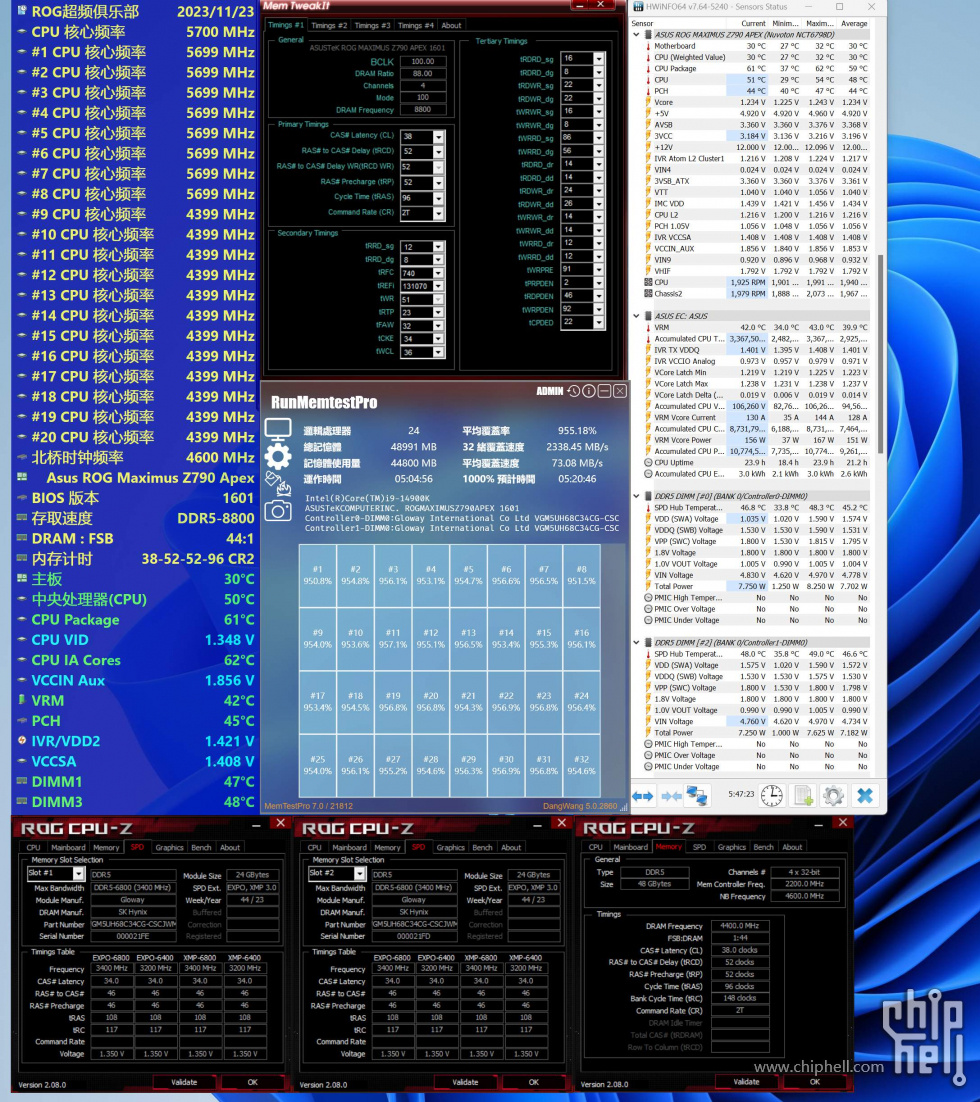
Task: Click the DRAM Ratio field in Mem TweakIt
Action: click(423, 73)
